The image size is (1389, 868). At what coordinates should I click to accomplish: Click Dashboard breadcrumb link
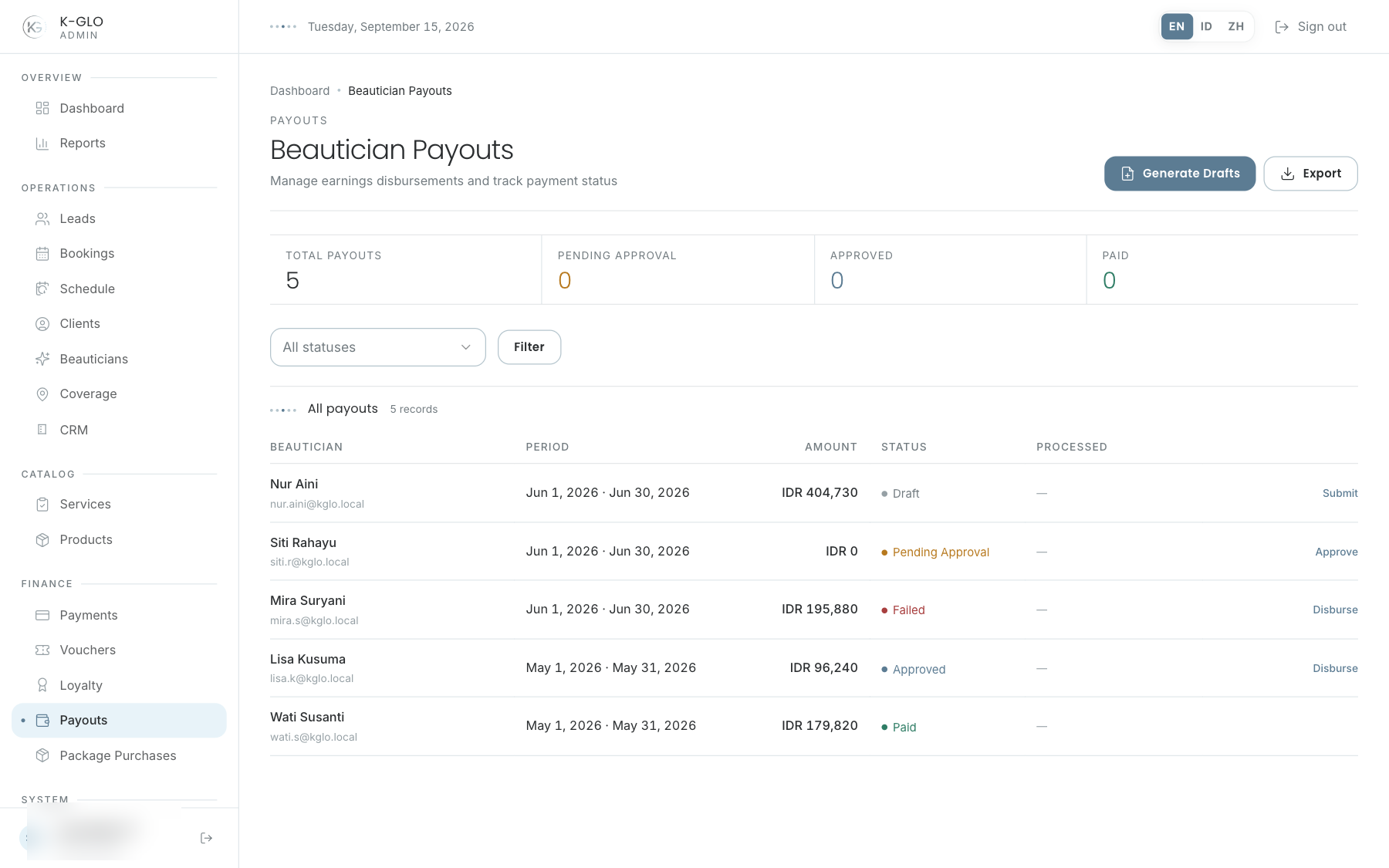[299, 91]
